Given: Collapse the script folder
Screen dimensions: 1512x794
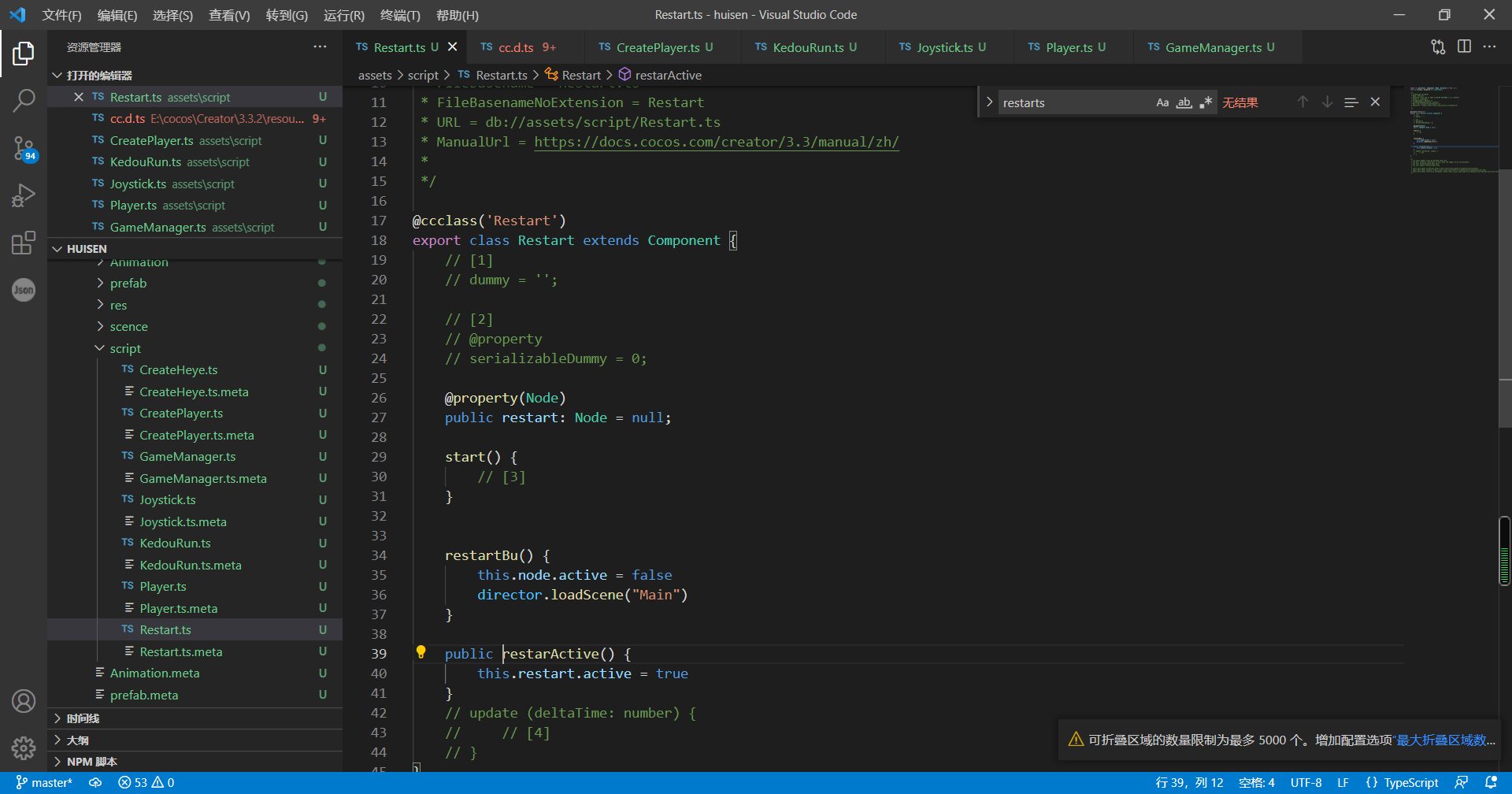Looking at the screenshot, I should pos(125,348).
